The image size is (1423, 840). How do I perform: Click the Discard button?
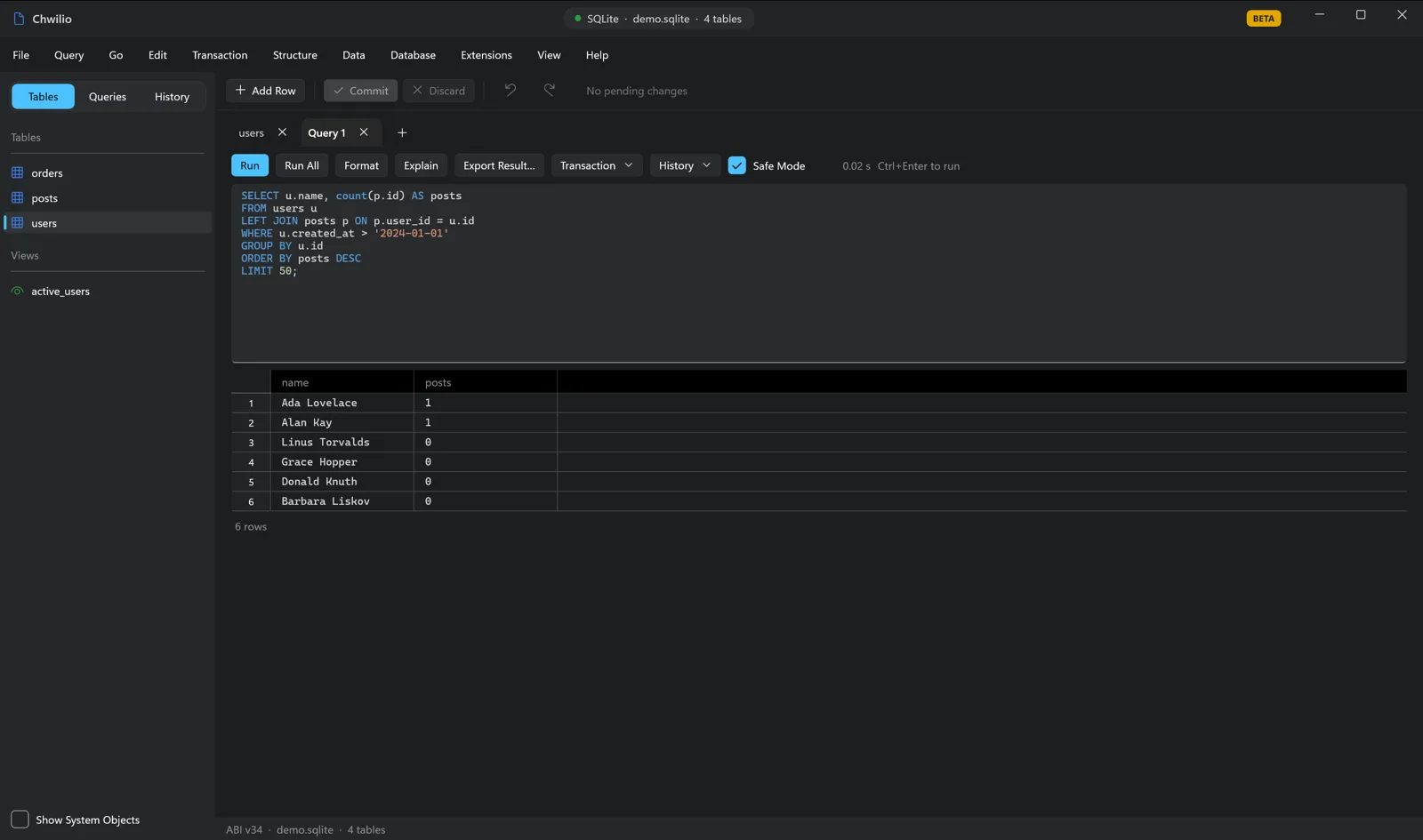(438, 91)
